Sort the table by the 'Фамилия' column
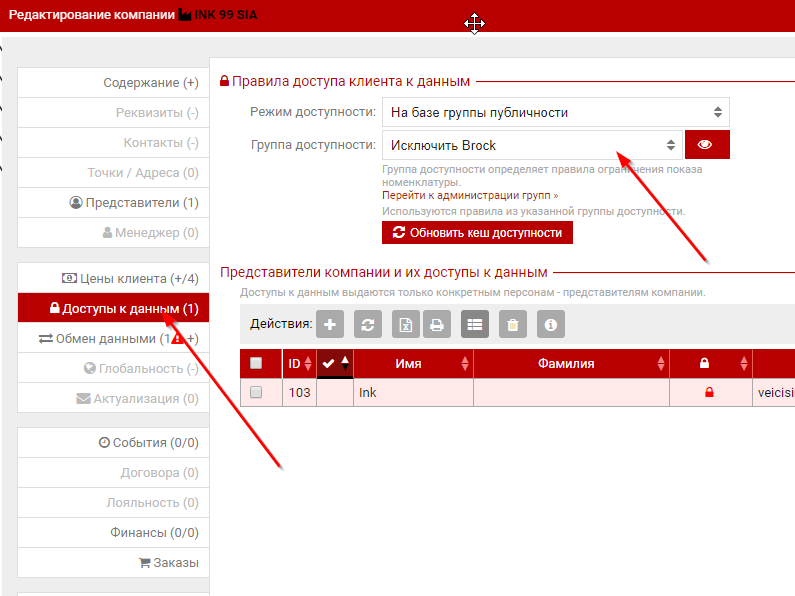This screenshot has height=596, width=795. tap(565, 363)
